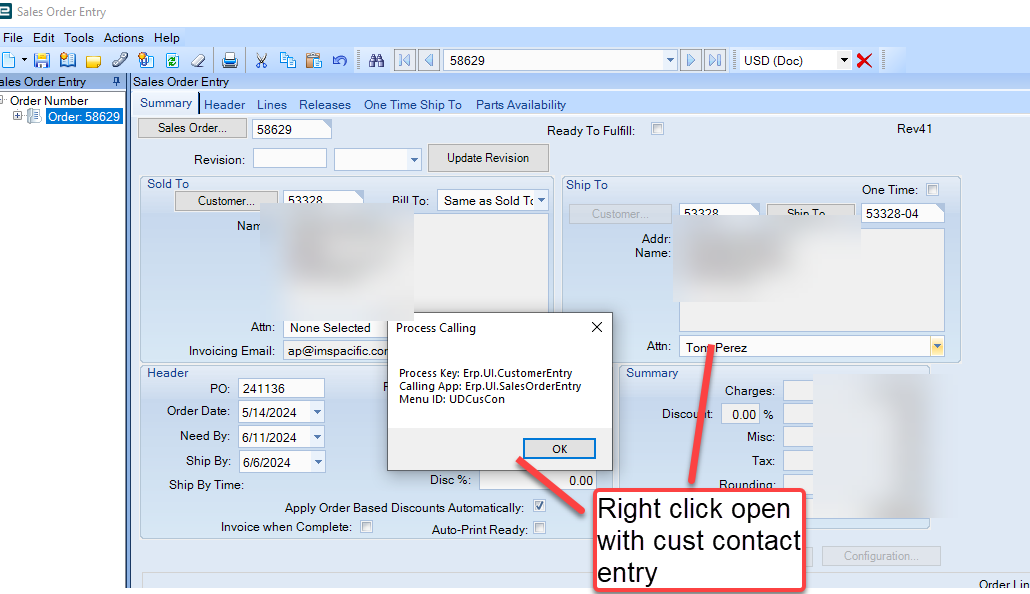
Task: Click the eraser Clear icon
Action: pos(198,60)
